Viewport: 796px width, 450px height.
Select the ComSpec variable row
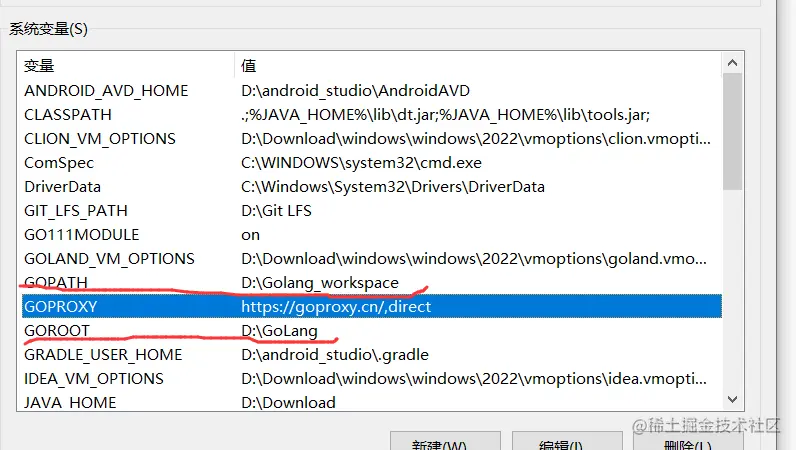tap(372, 163)
